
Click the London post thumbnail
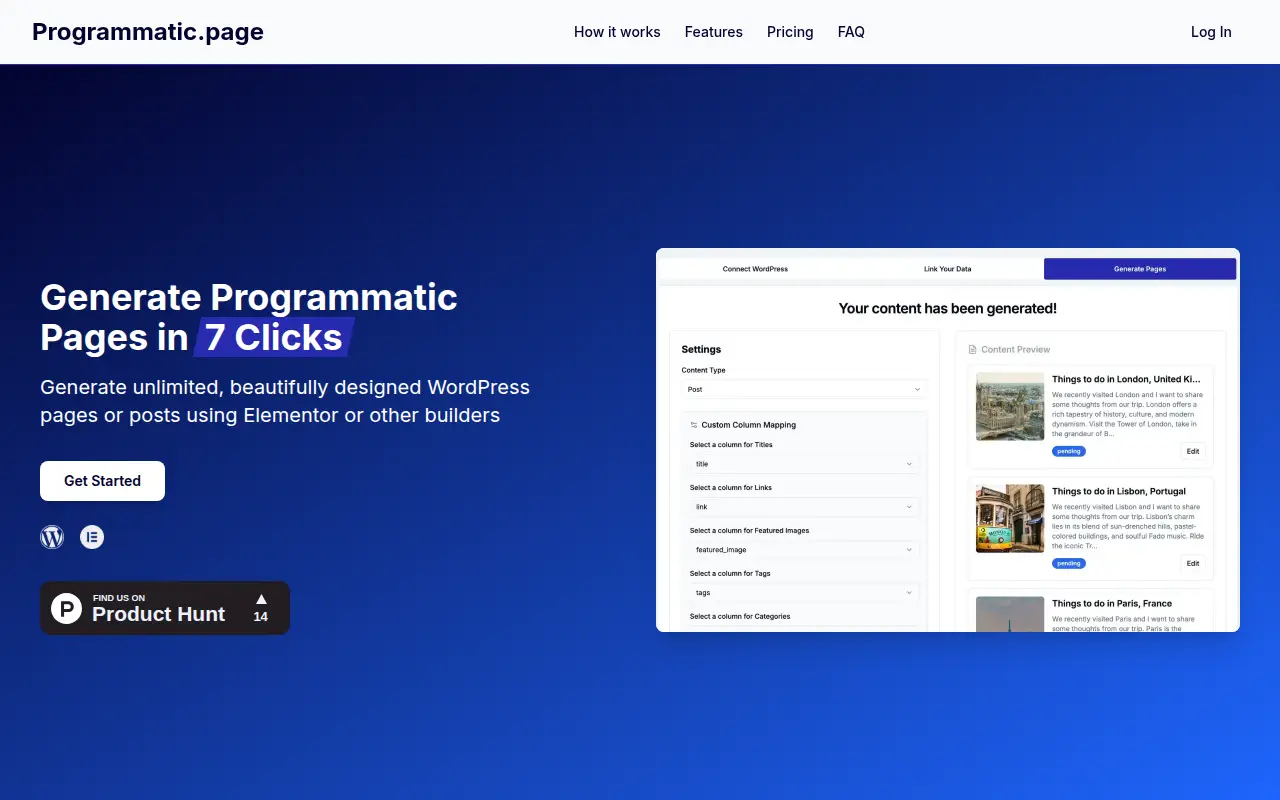pyautogui.click(x=1010, y=407)
